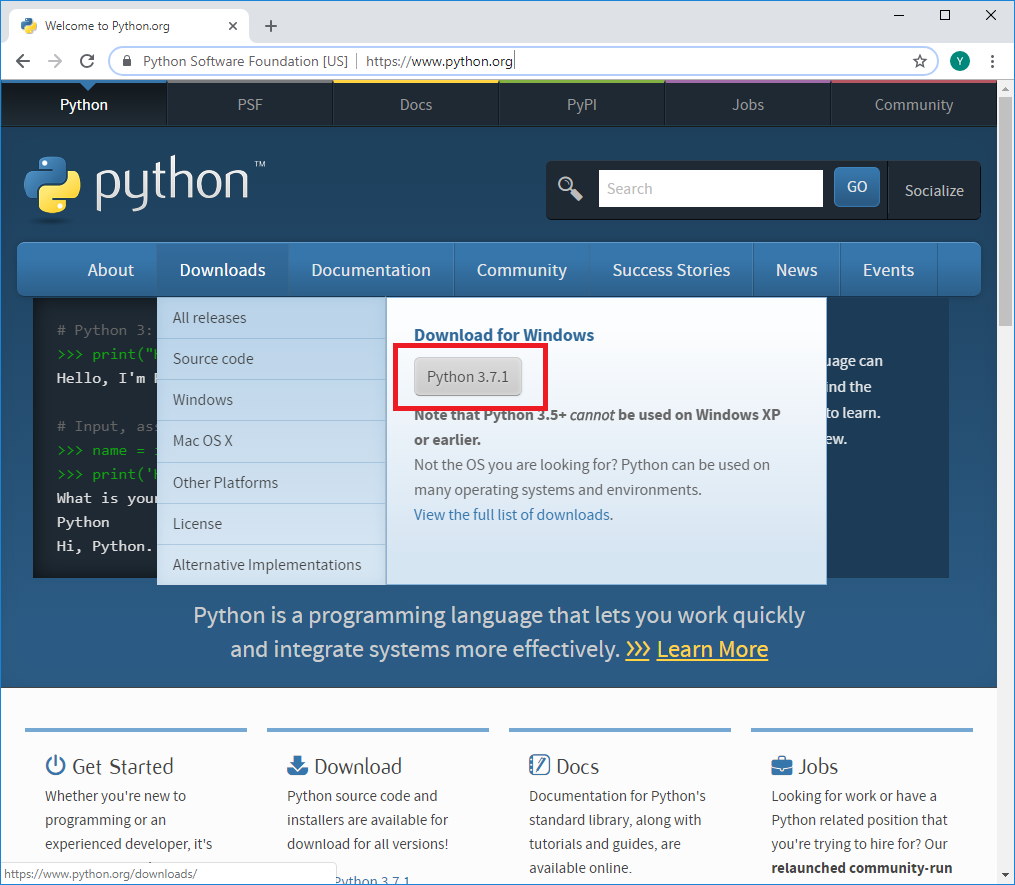The width and height of the screenshot is (1015, 885).
Task: Click the padlock site security icon
Action: tap(127, 62)
